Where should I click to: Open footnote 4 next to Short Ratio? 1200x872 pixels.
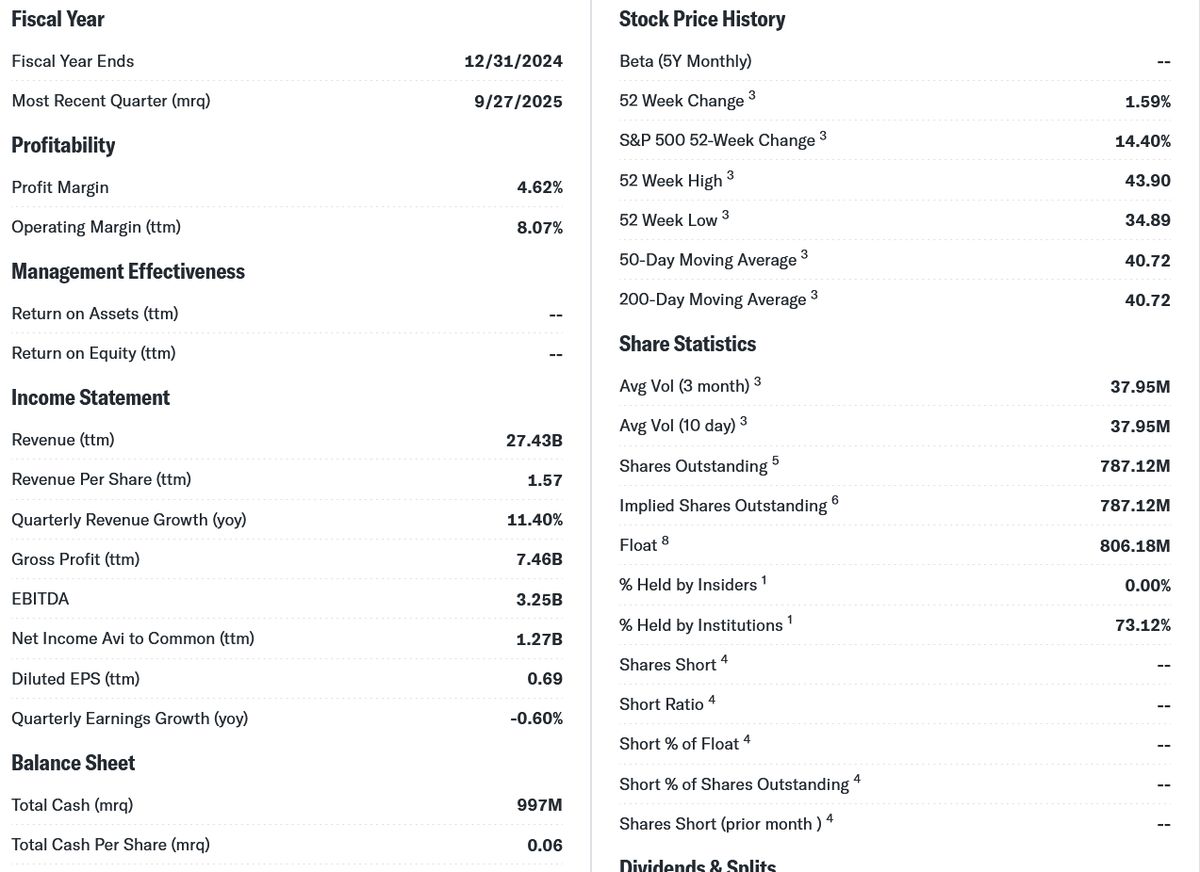pyautogui.click(x=711, y=700)
